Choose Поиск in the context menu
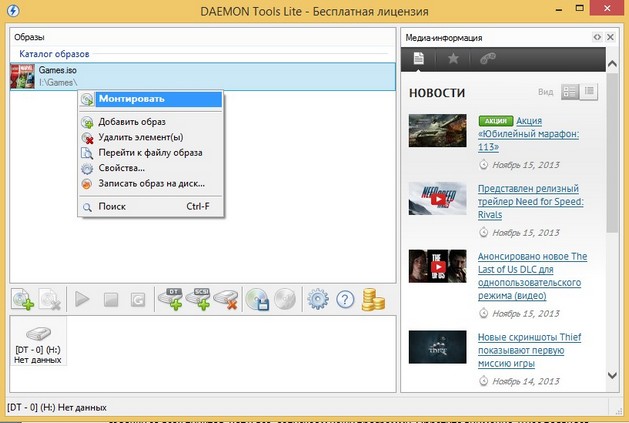 point(151,206)
